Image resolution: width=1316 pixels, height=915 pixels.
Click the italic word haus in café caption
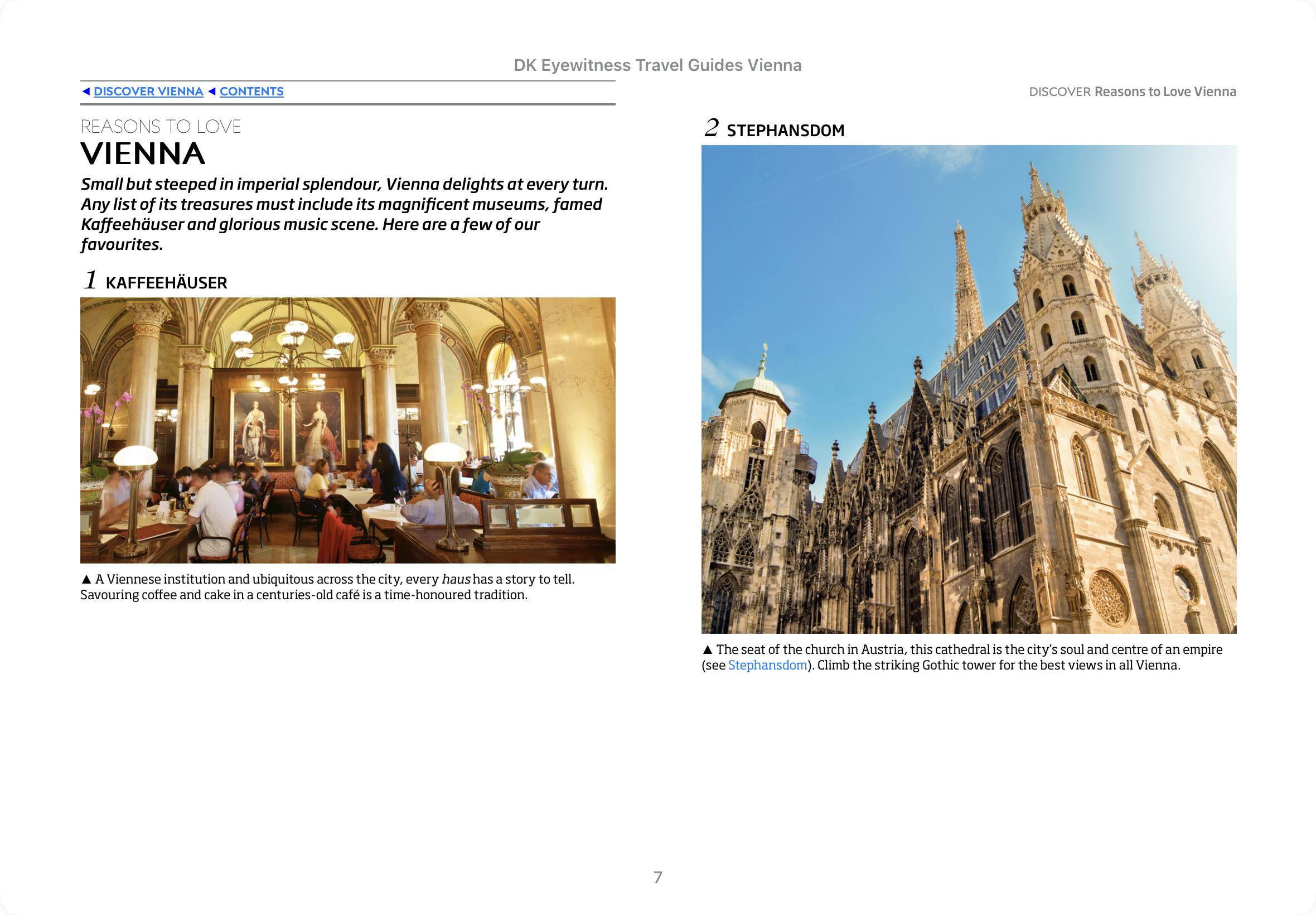click(456, 580)
